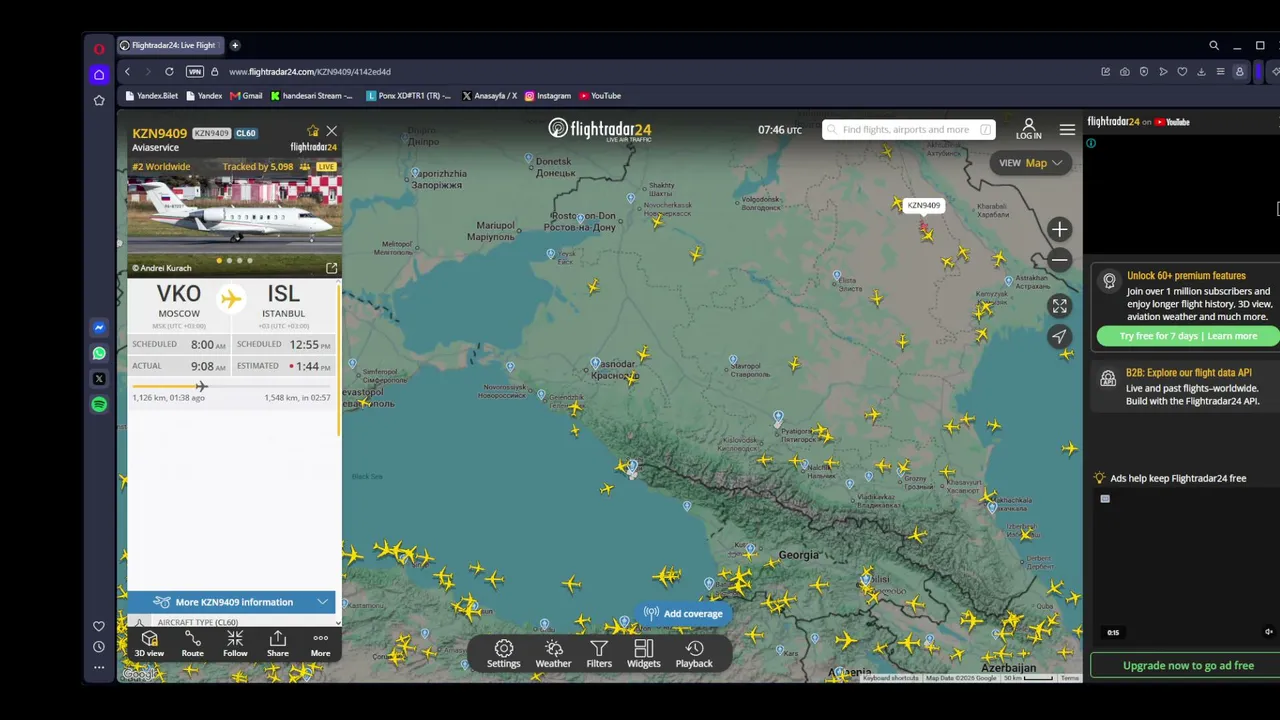Go back to the previous page

coord(127,72)
